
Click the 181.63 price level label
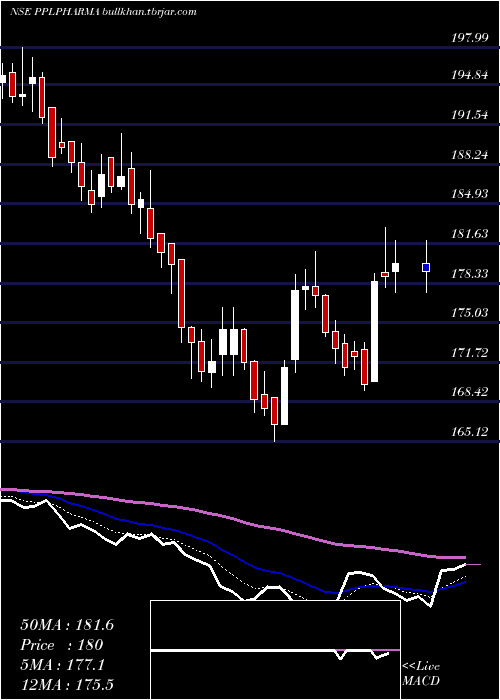[469, 233]
